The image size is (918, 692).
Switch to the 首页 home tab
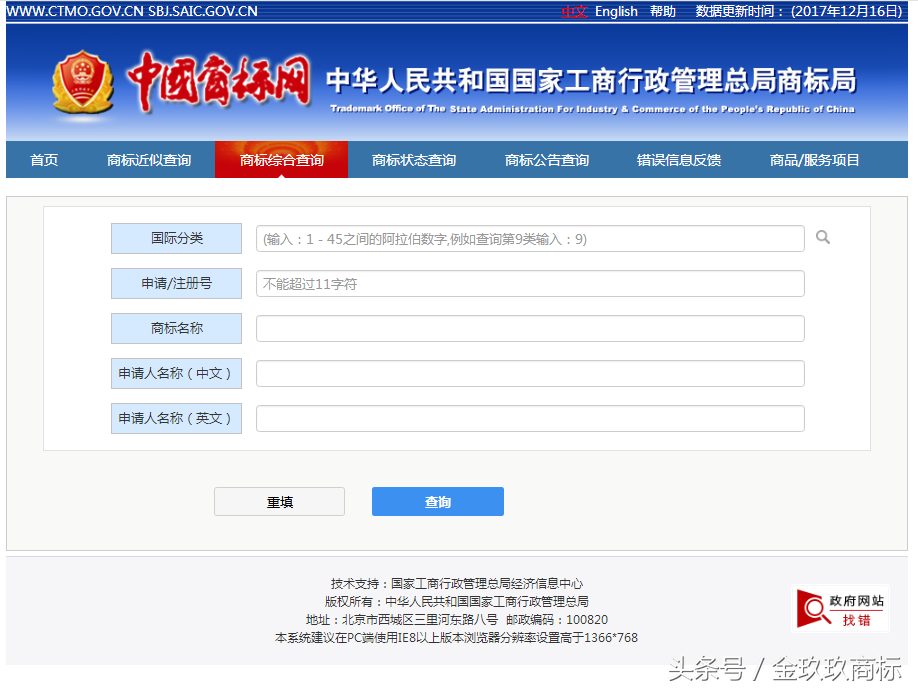[x=43, y=159]
